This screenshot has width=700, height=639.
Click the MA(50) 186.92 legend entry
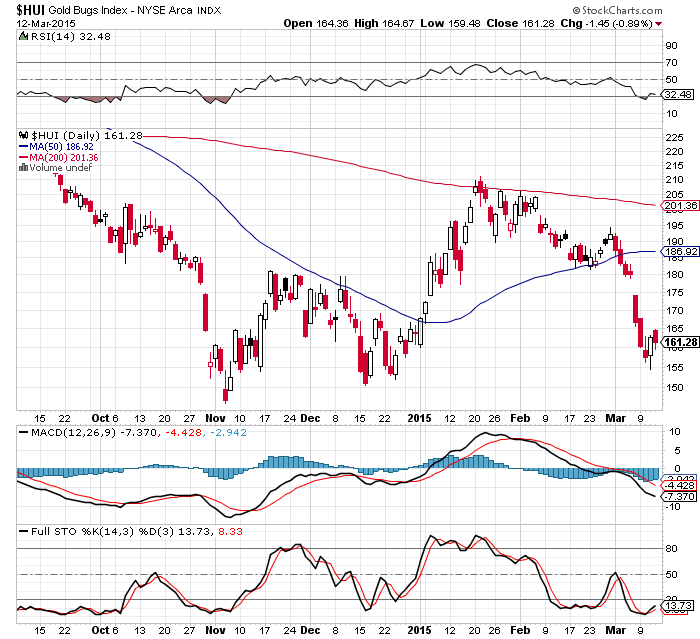point(56,146)
